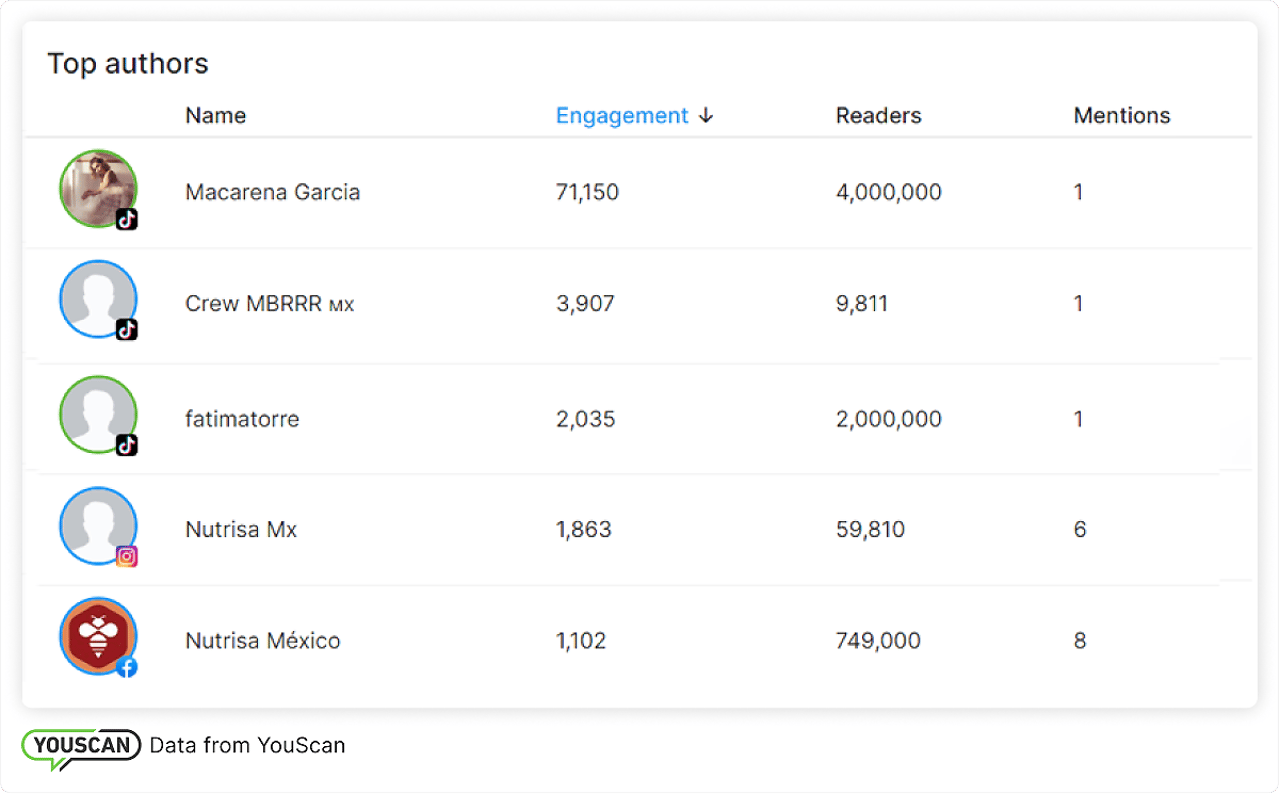Open author name Nutrisa México

tap(262, 641)
